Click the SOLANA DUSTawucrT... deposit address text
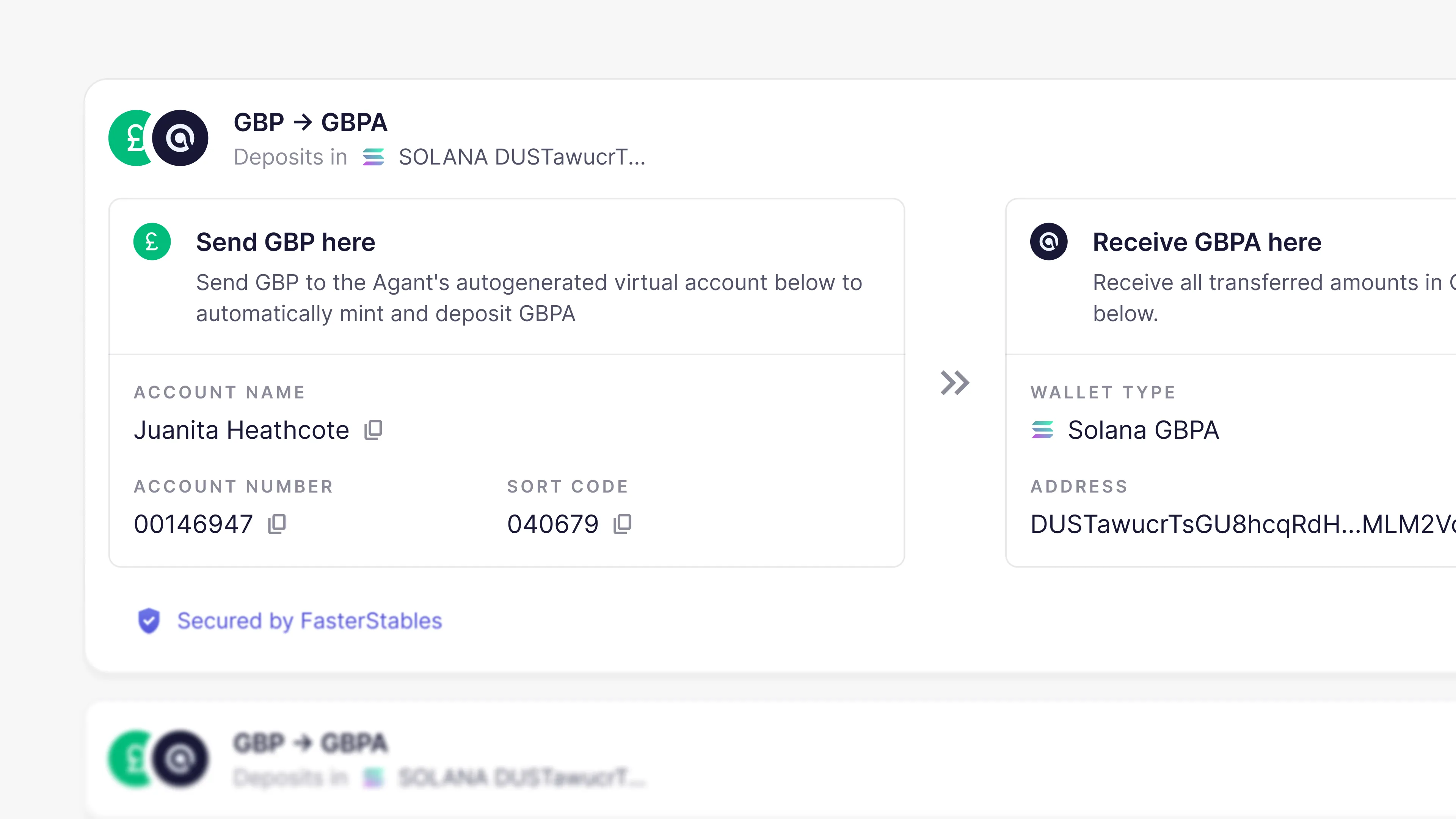Viewport: 1456px width, 819px height. coord(521,157)
